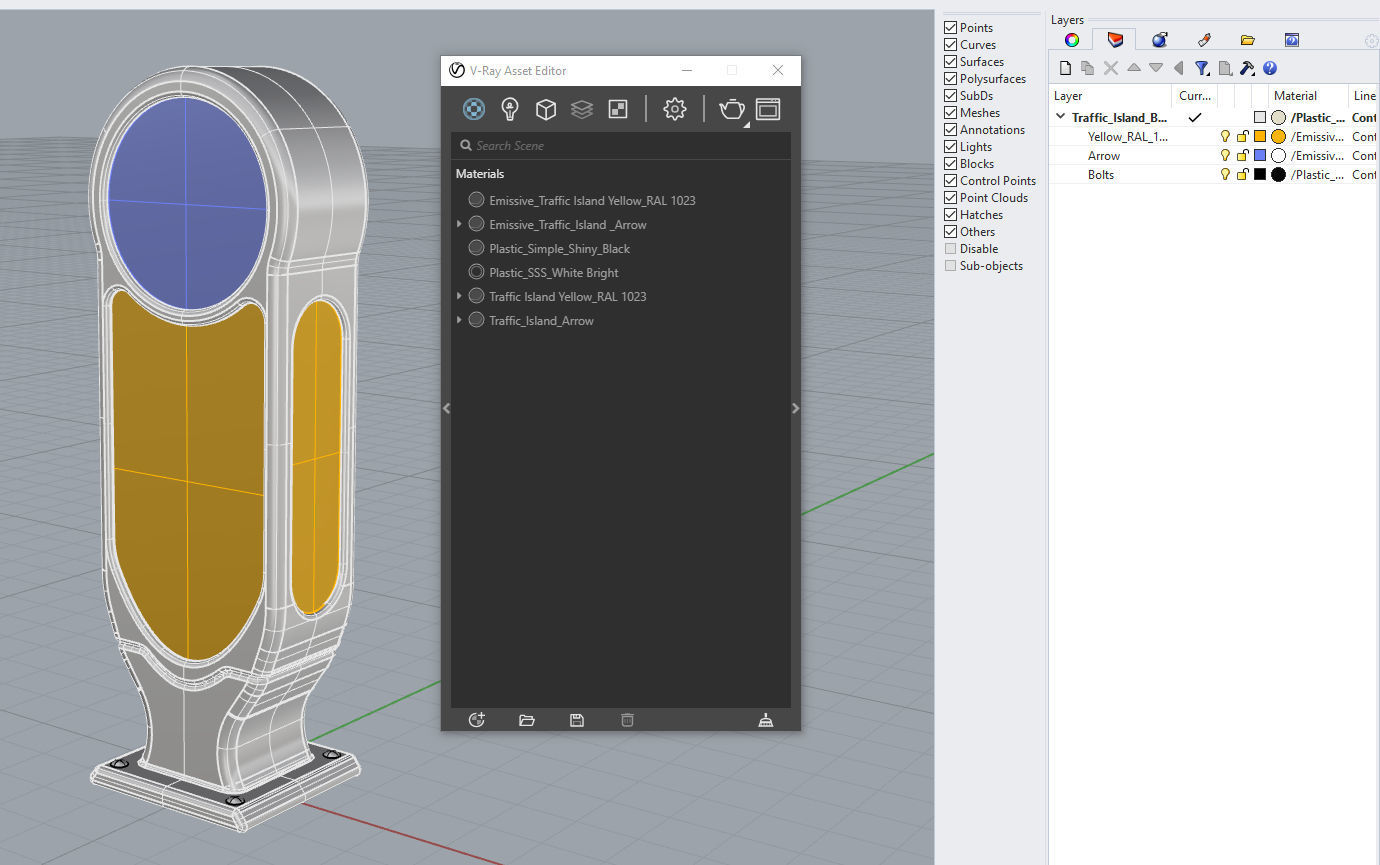The height and width of the screenshot is (865, 1380).
Task: Open V-Ray render settings gear
Action: [675, 109]
